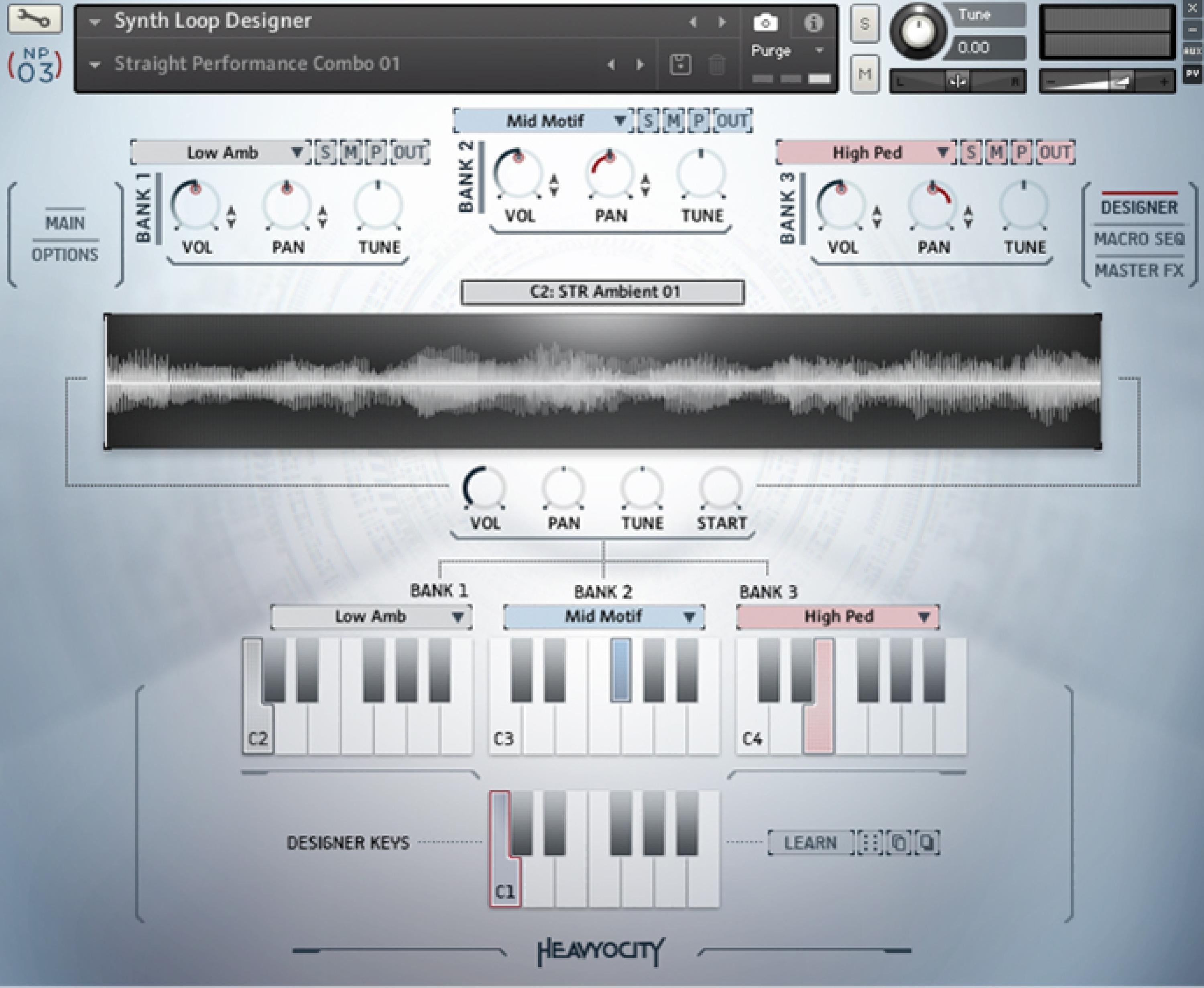Viewport: 1204px width, 988px height.
Task: Mute Bank 2 Mid Motif
Action: pyautogui.click(x=673, y=121)
